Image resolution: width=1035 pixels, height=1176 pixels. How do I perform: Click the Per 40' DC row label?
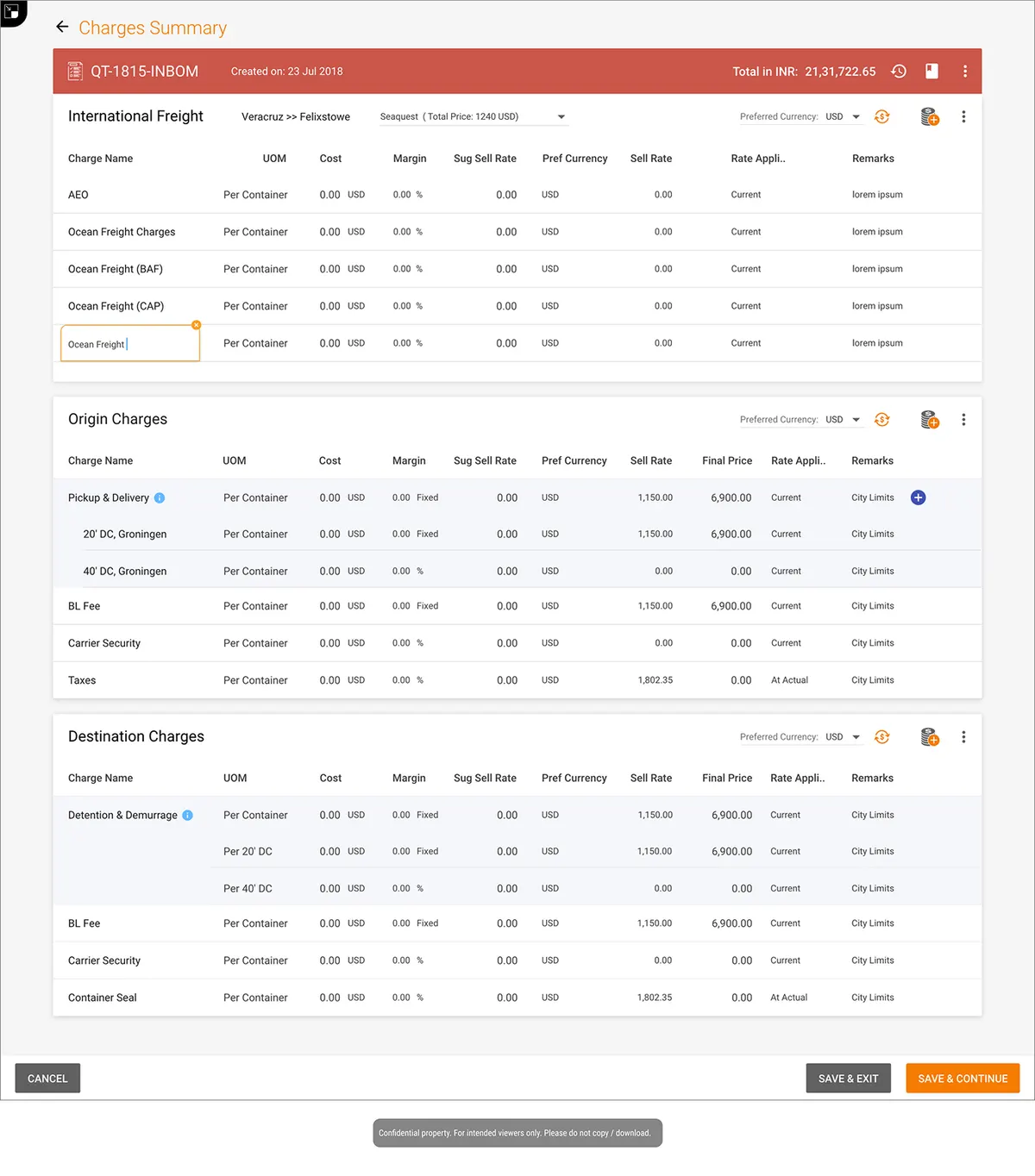pos(248,889)
